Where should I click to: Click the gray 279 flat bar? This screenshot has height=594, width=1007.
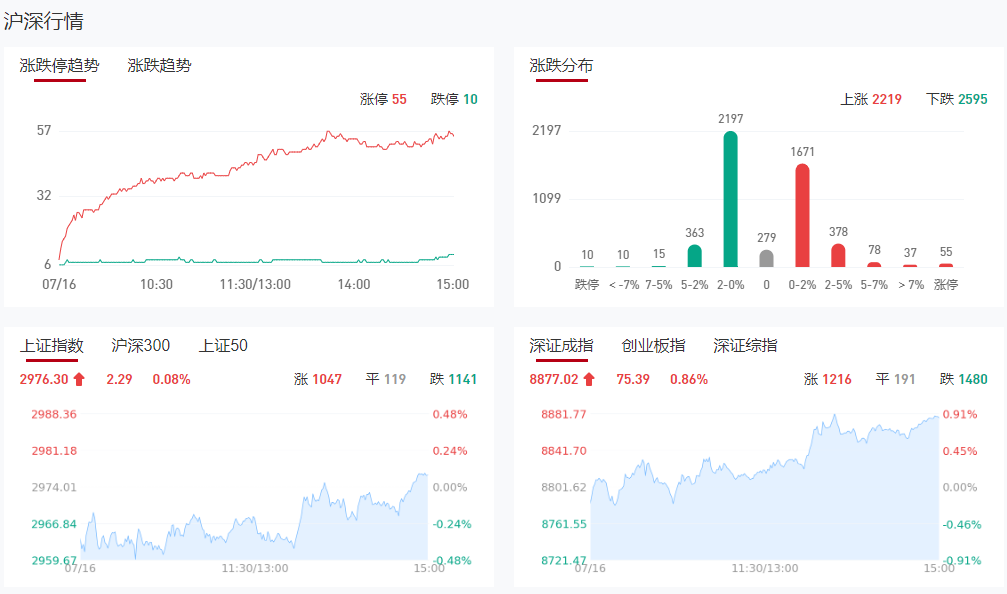pos(766,258)
